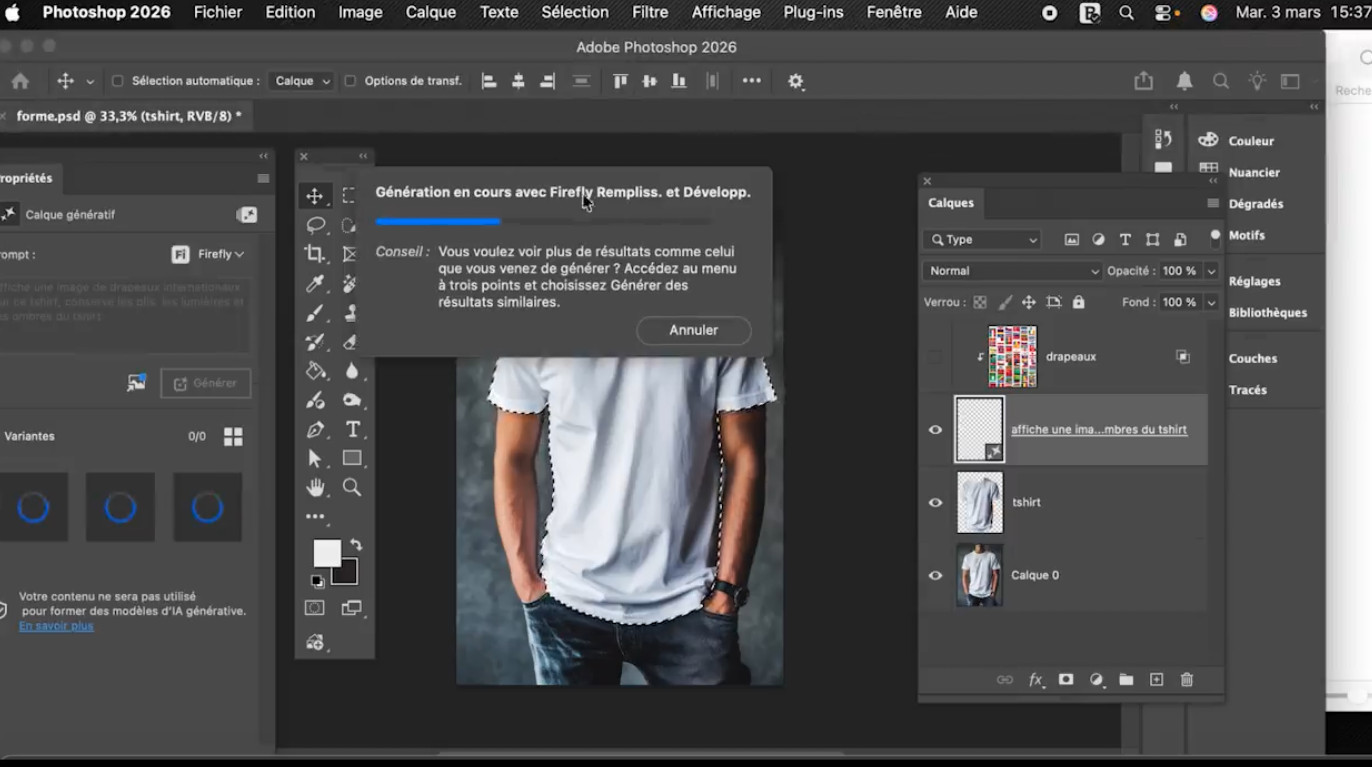Select the Brush tool
Viewport: 1372px width, 767px height.
[x=315, y=313]
